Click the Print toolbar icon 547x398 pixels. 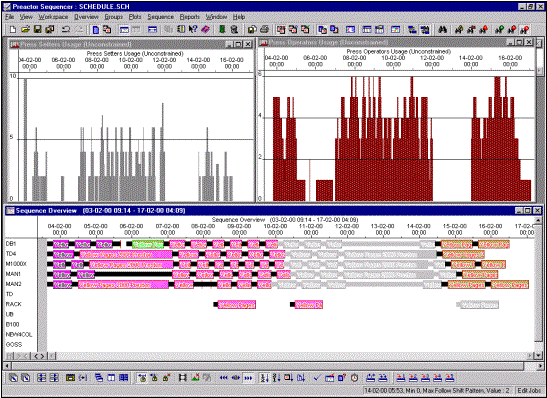point(264,30)
